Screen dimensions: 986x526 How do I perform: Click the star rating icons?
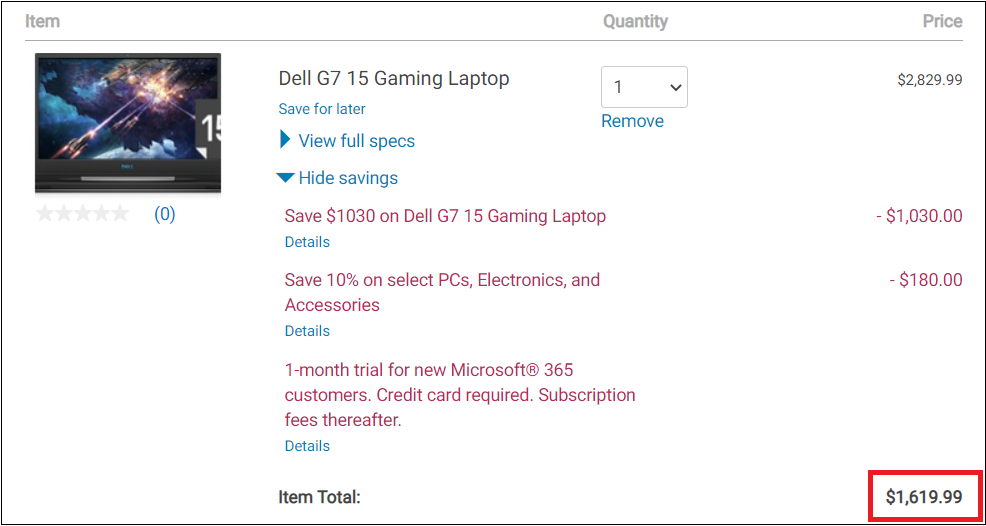point(82,214)
